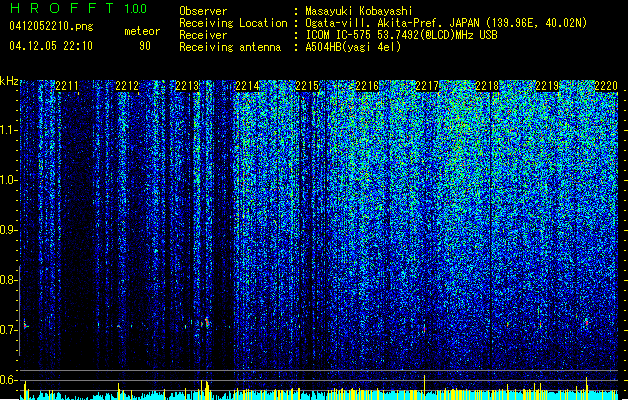Screen dimensions: 629x400
Task: Select the file name 0412052210.png
Action: [51, 26]
